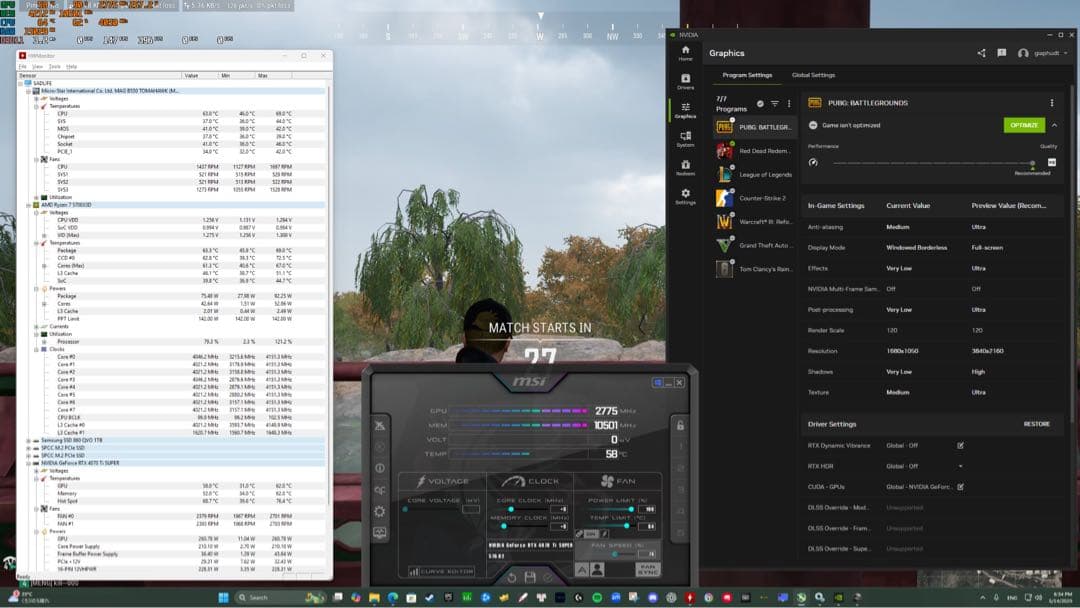
Task: Open Afterburner settings with the gear icon
Action: [x=380, y=509]
